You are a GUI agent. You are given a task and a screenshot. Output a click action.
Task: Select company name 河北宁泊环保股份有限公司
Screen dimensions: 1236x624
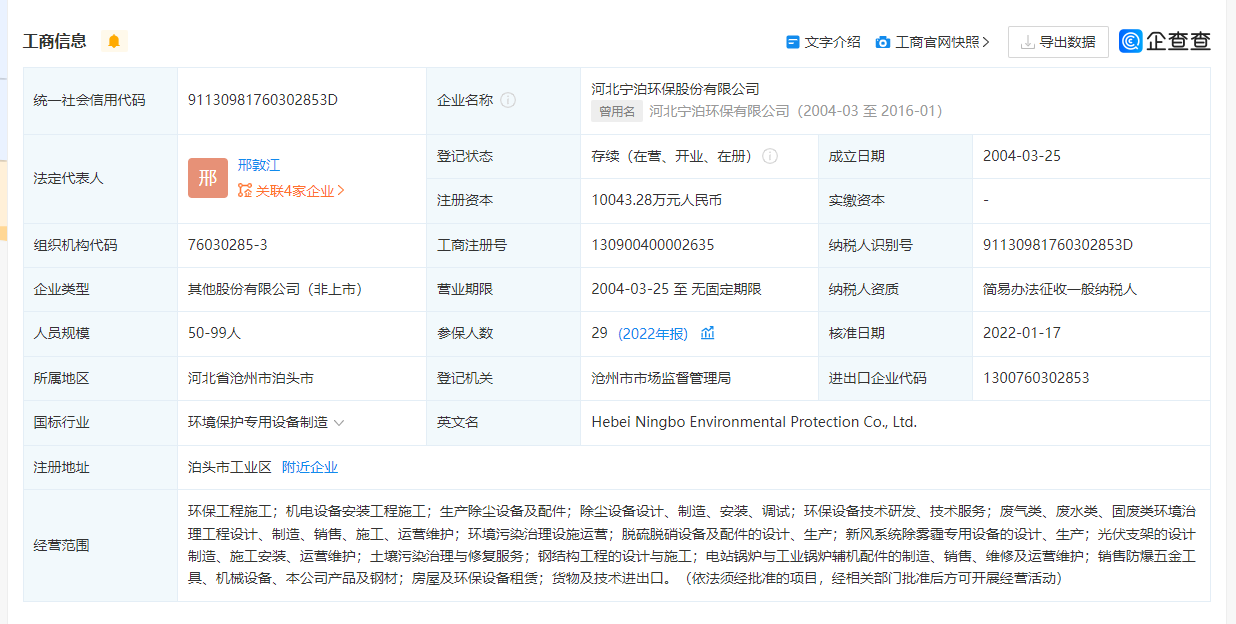click(x=675, y=89)
